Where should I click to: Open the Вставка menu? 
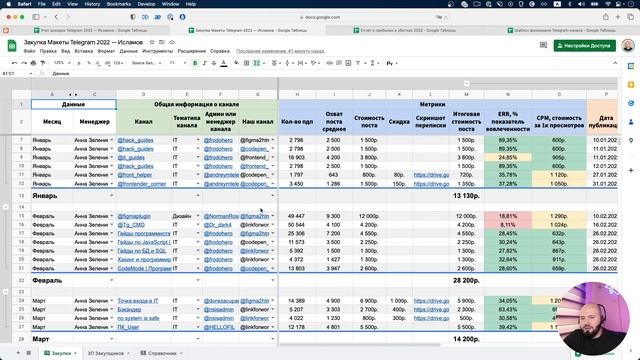pos(84,51)
